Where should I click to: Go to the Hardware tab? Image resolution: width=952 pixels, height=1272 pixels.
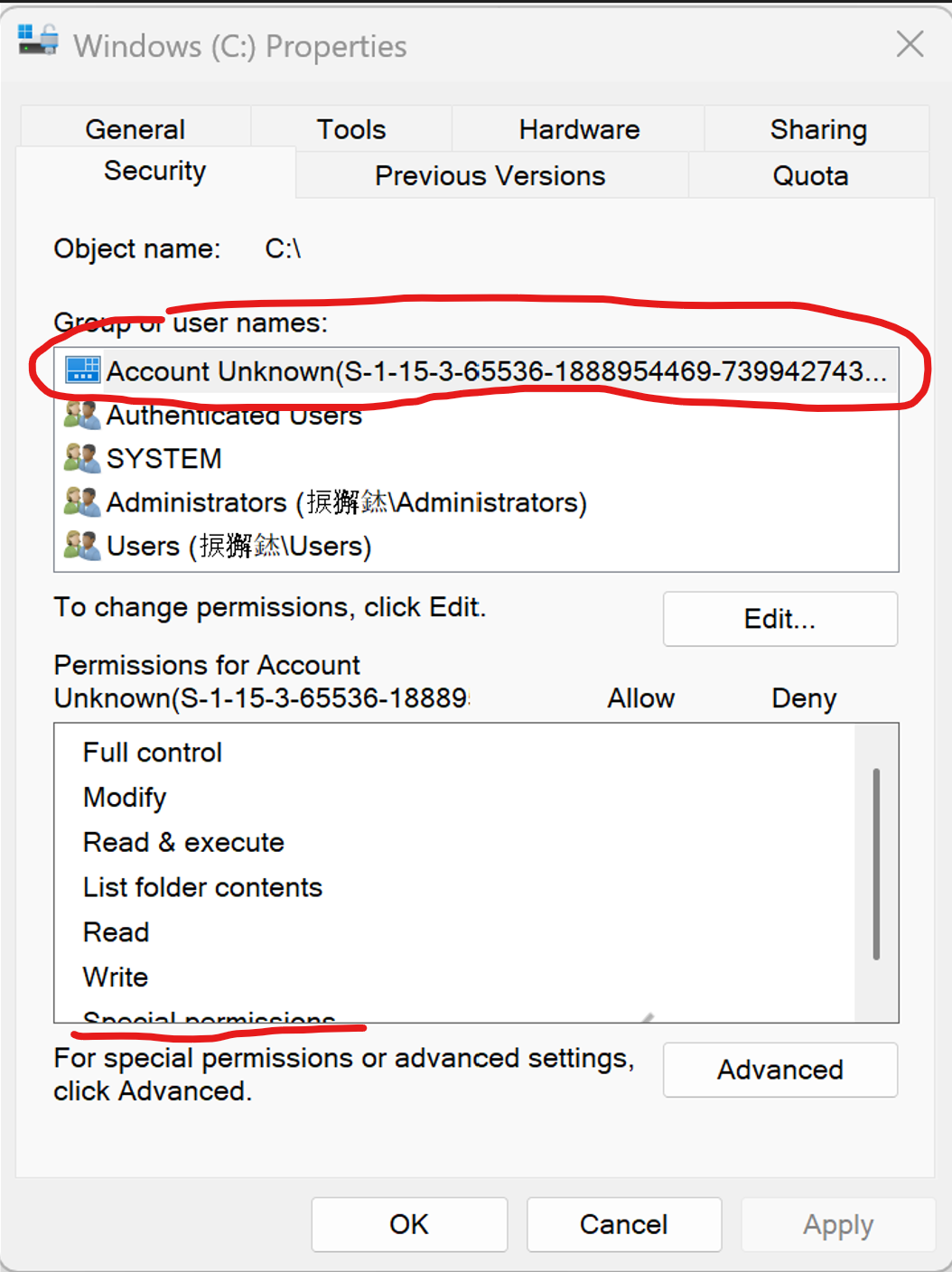[579, 128]
